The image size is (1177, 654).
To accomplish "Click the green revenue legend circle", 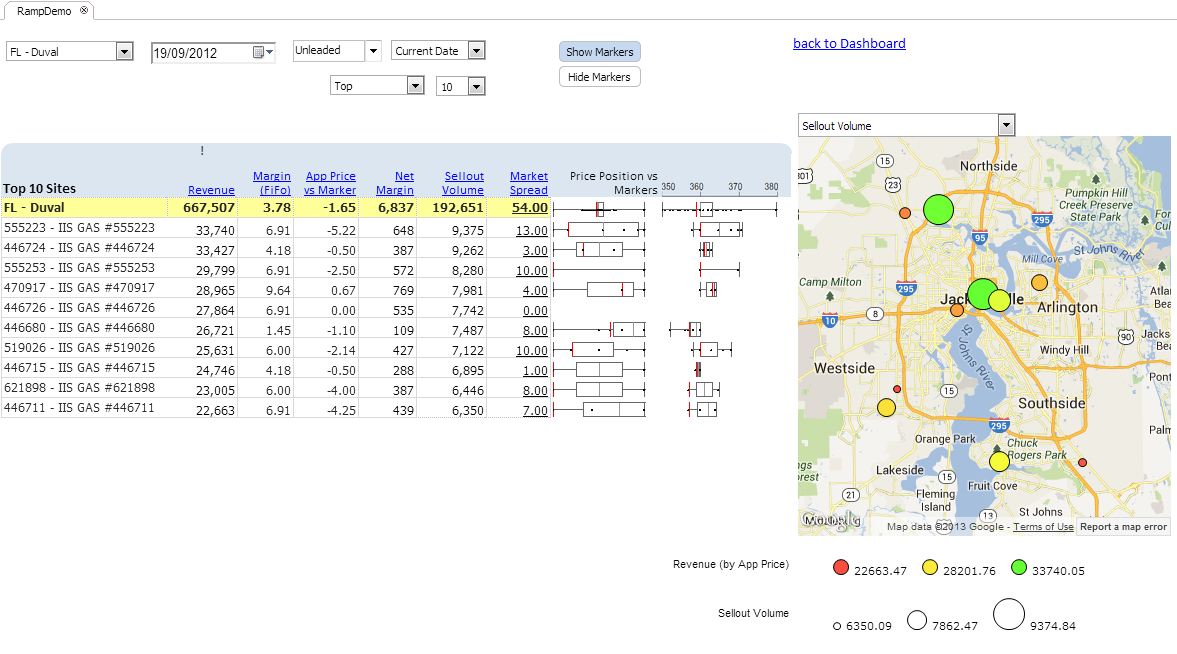I will tap(1019, 568).
